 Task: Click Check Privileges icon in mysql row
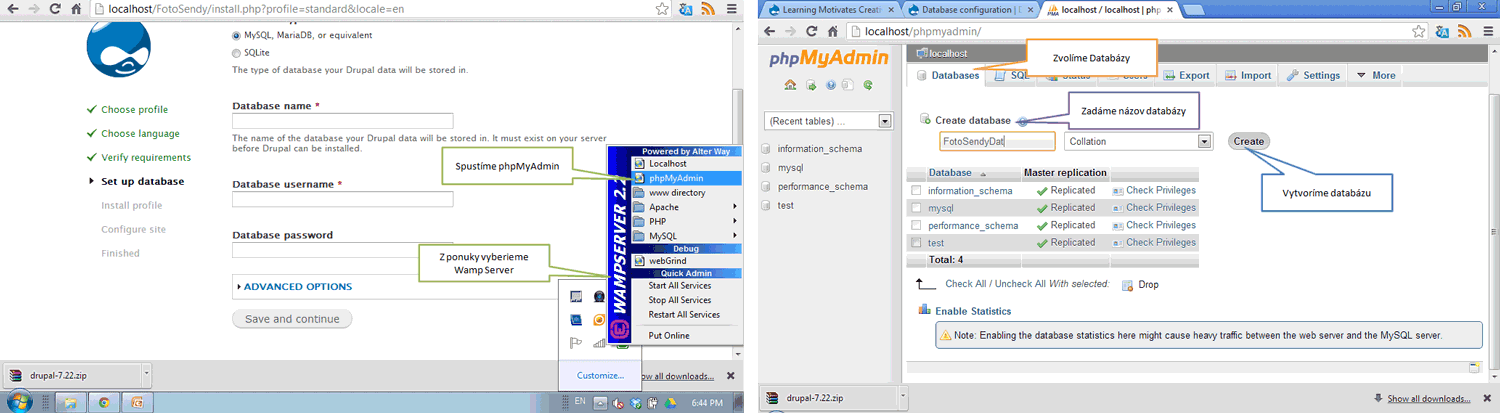[x=1118, y=208]
